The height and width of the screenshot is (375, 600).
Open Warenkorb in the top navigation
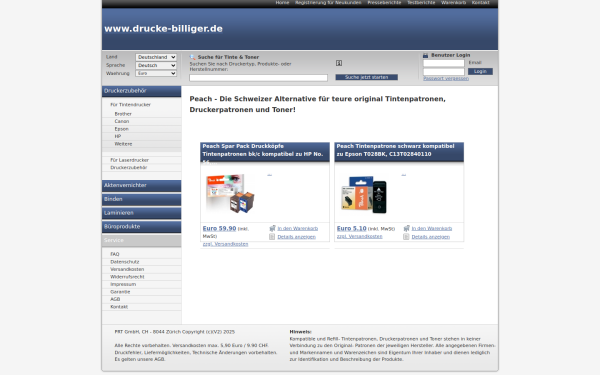[x=453, y=3]
